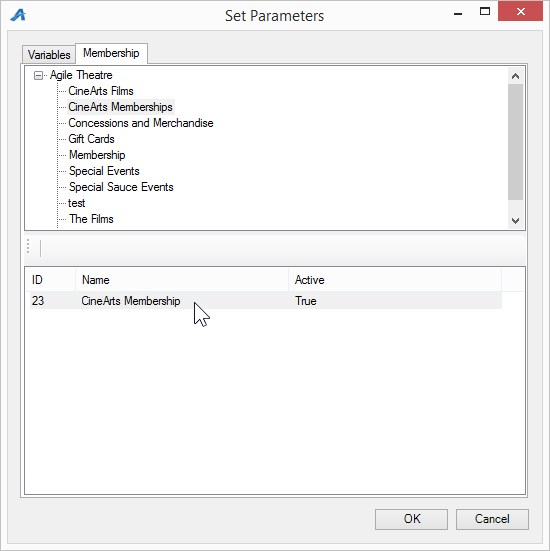Click the tree scrollbar up arrow
Screen dimensions: 550x551
point(516,76)
